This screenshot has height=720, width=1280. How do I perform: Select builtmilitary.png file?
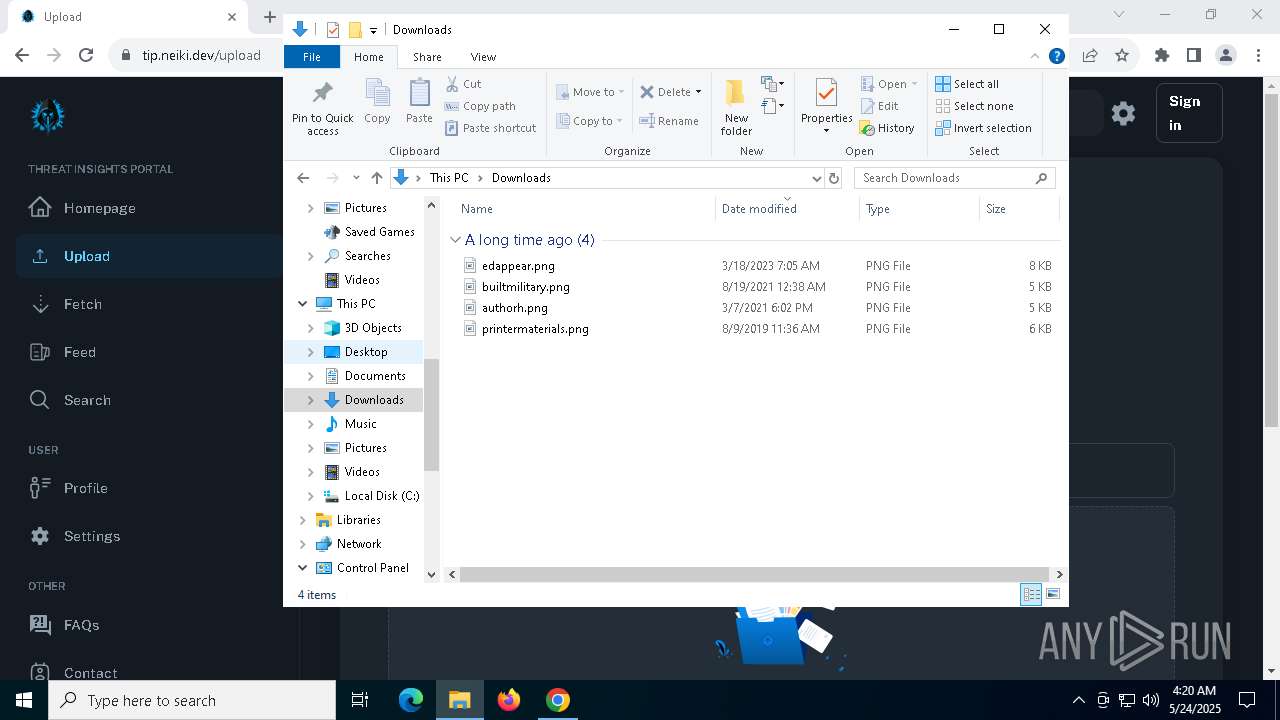click(525, 287)
